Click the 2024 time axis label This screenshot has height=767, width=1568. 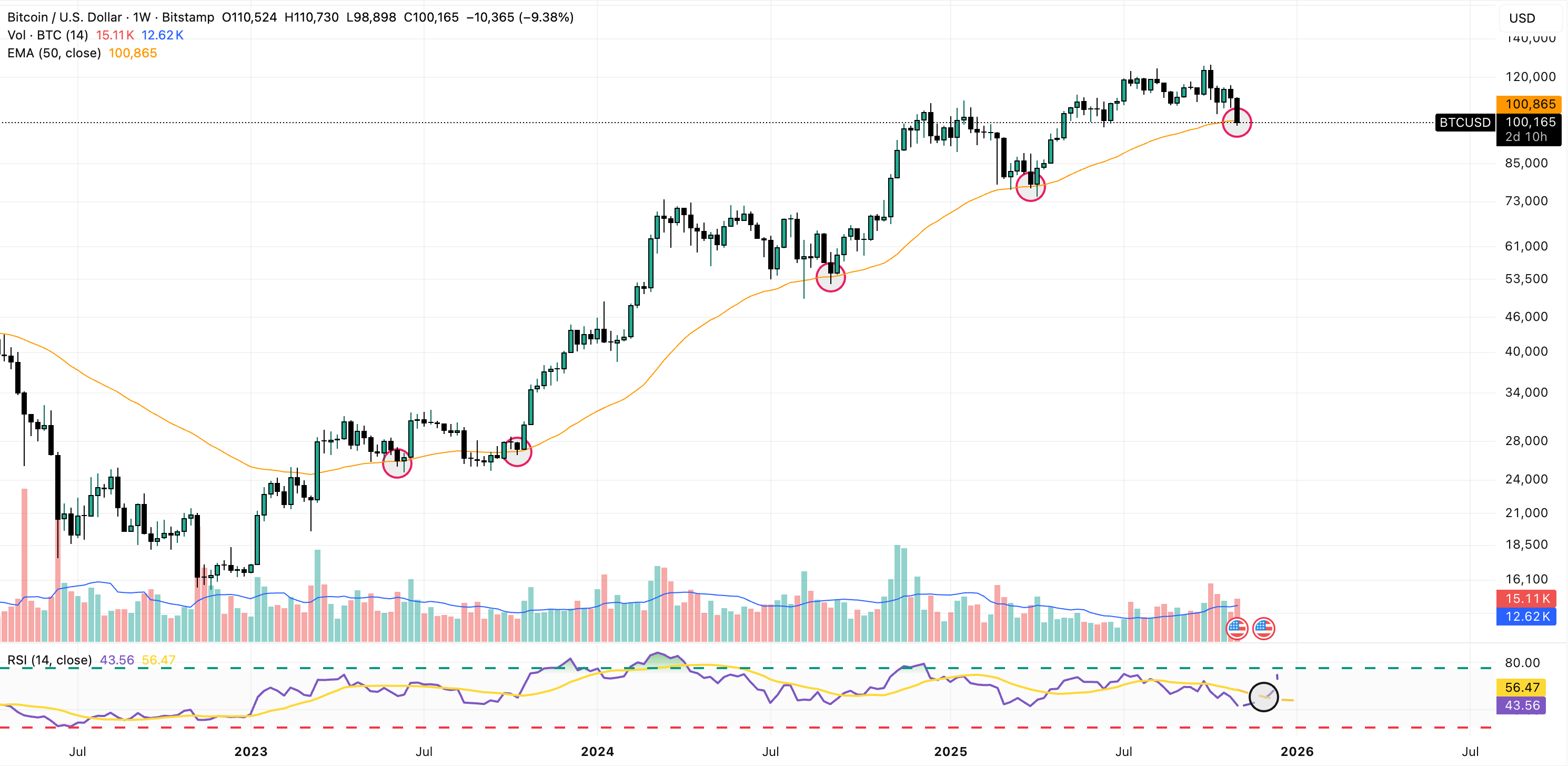point(597,752)
